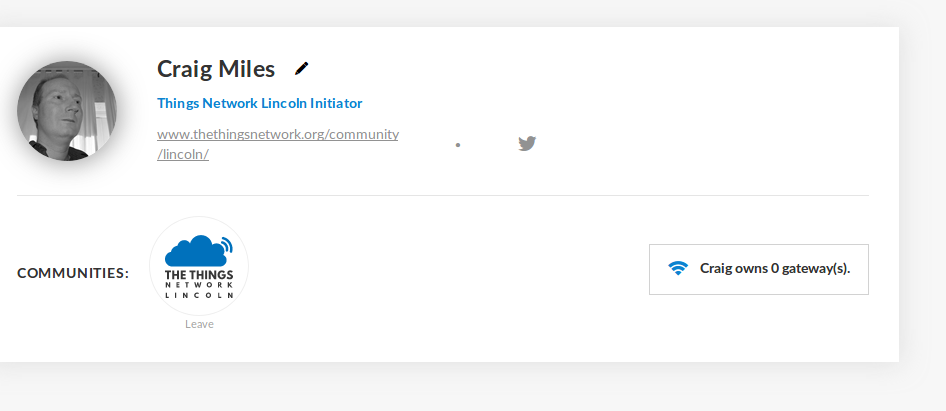946x411 pixels.
Task: Click the gray page background right of card
Action: (x=922, y=200)
